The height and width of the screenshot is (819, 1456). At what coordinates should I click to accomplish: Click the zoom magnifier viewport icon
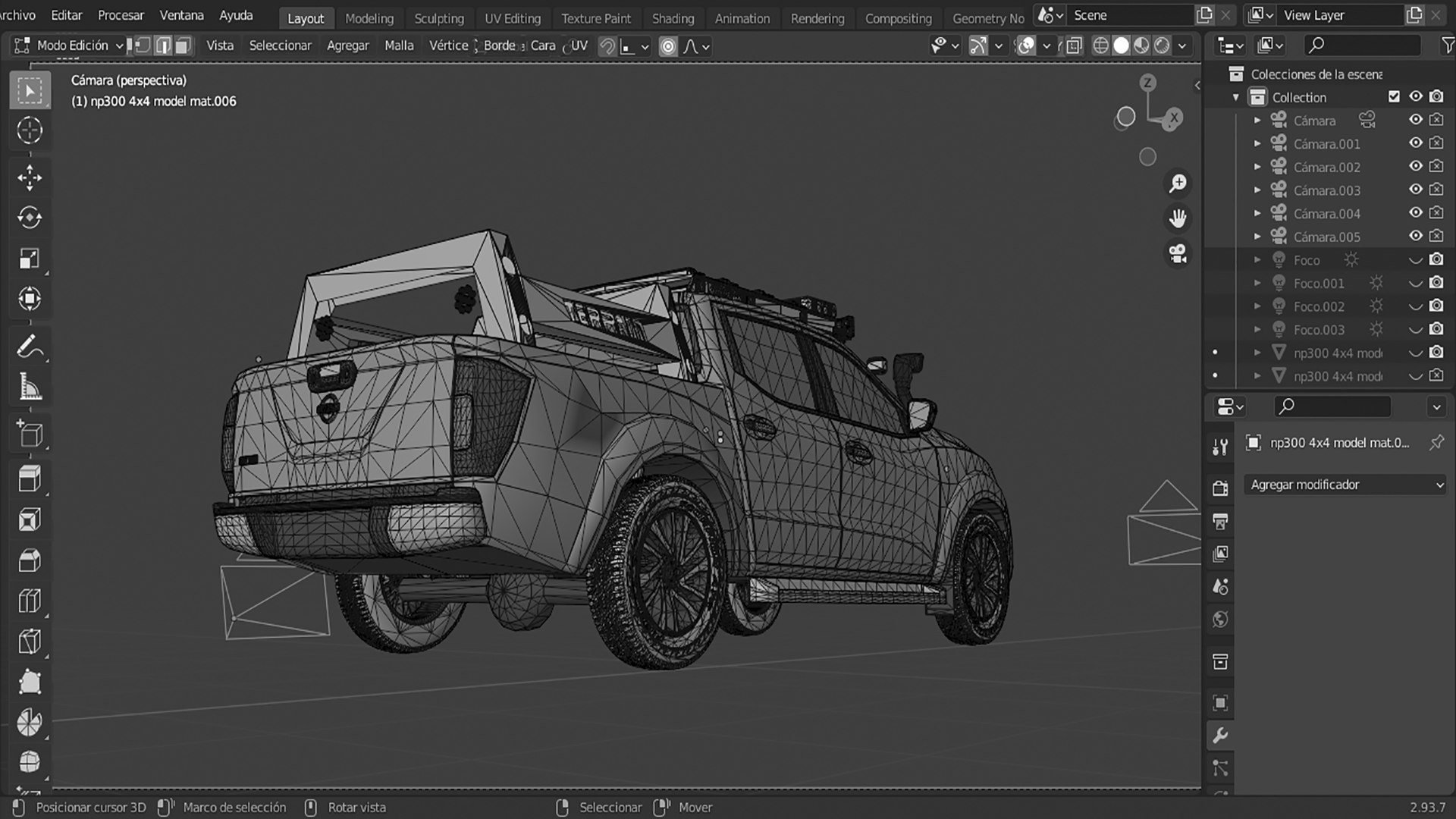1178,184
